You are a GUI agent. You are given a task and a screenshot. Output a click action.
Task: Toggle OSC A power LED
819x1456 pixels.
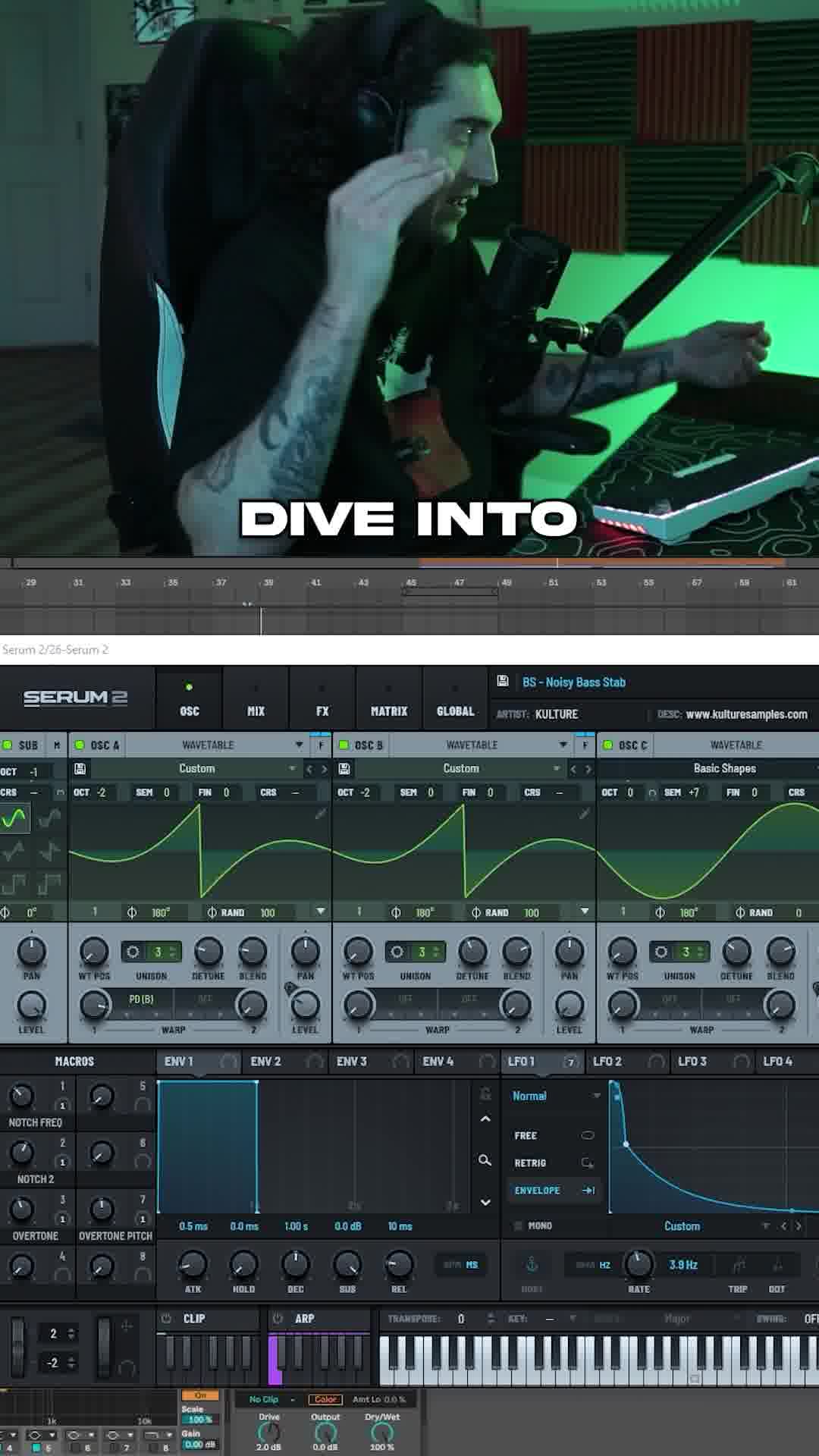pyautogui.click(x=80, y=745)
